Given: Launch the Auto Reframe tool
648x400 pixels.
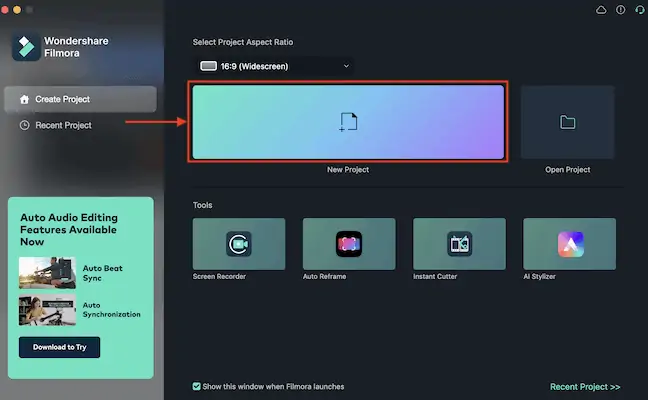Looking at the screenshot, I should (348, 243).
